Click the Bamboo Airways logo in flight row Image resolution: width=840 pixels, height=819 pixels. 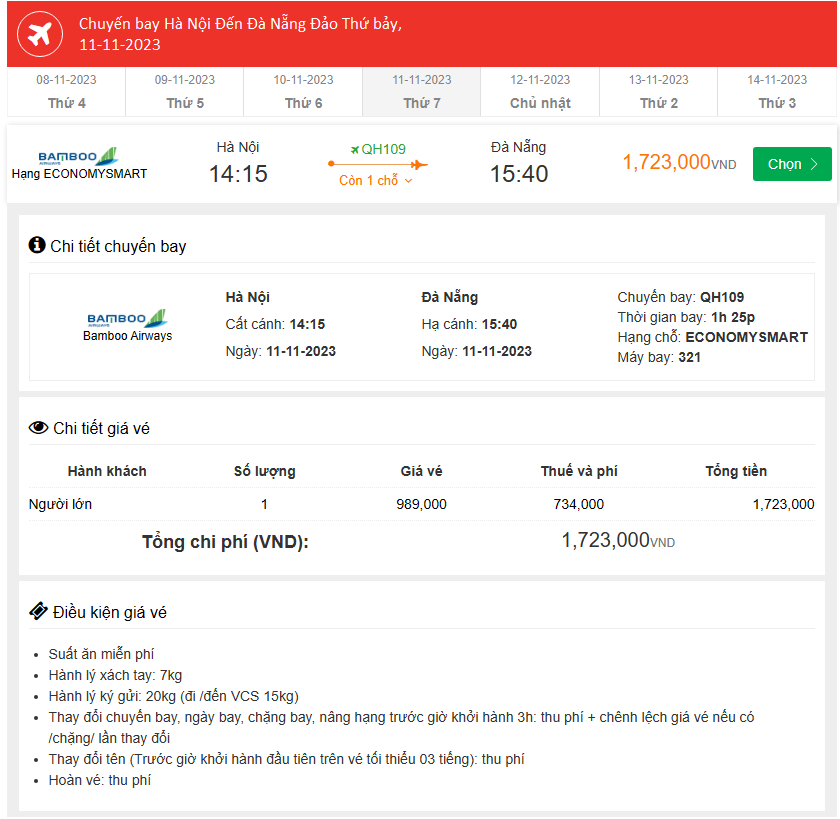[78, 156]
